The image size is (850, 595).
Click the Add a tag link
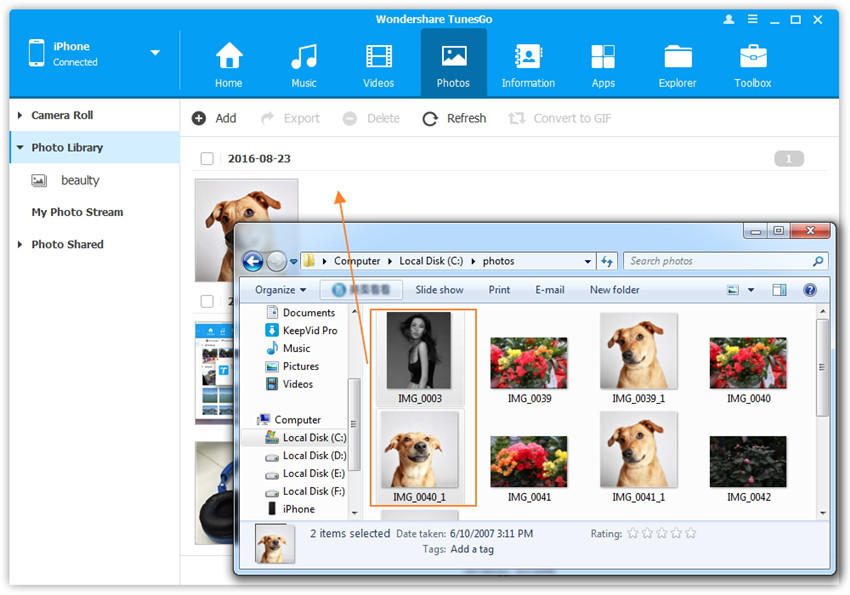(472, 549)
